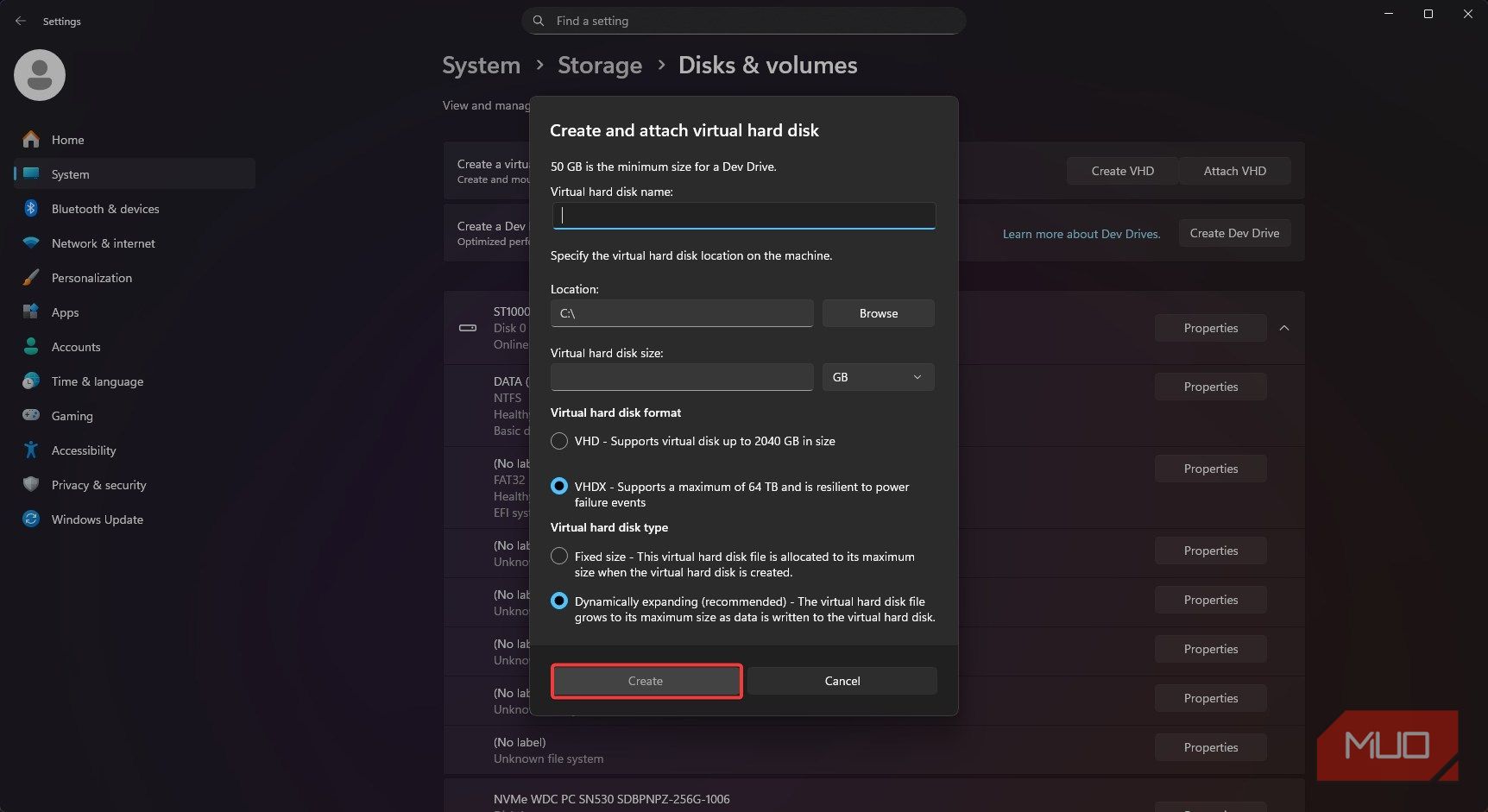
Task: Click Create in virtual disk dialog
Action: pos(646,681)
